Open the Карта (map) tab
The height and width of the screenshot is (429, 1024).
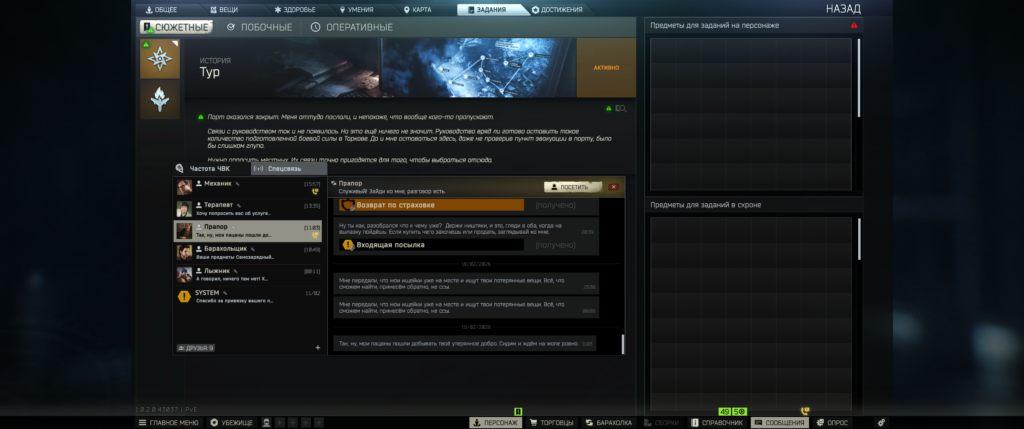tap(420, 9)
